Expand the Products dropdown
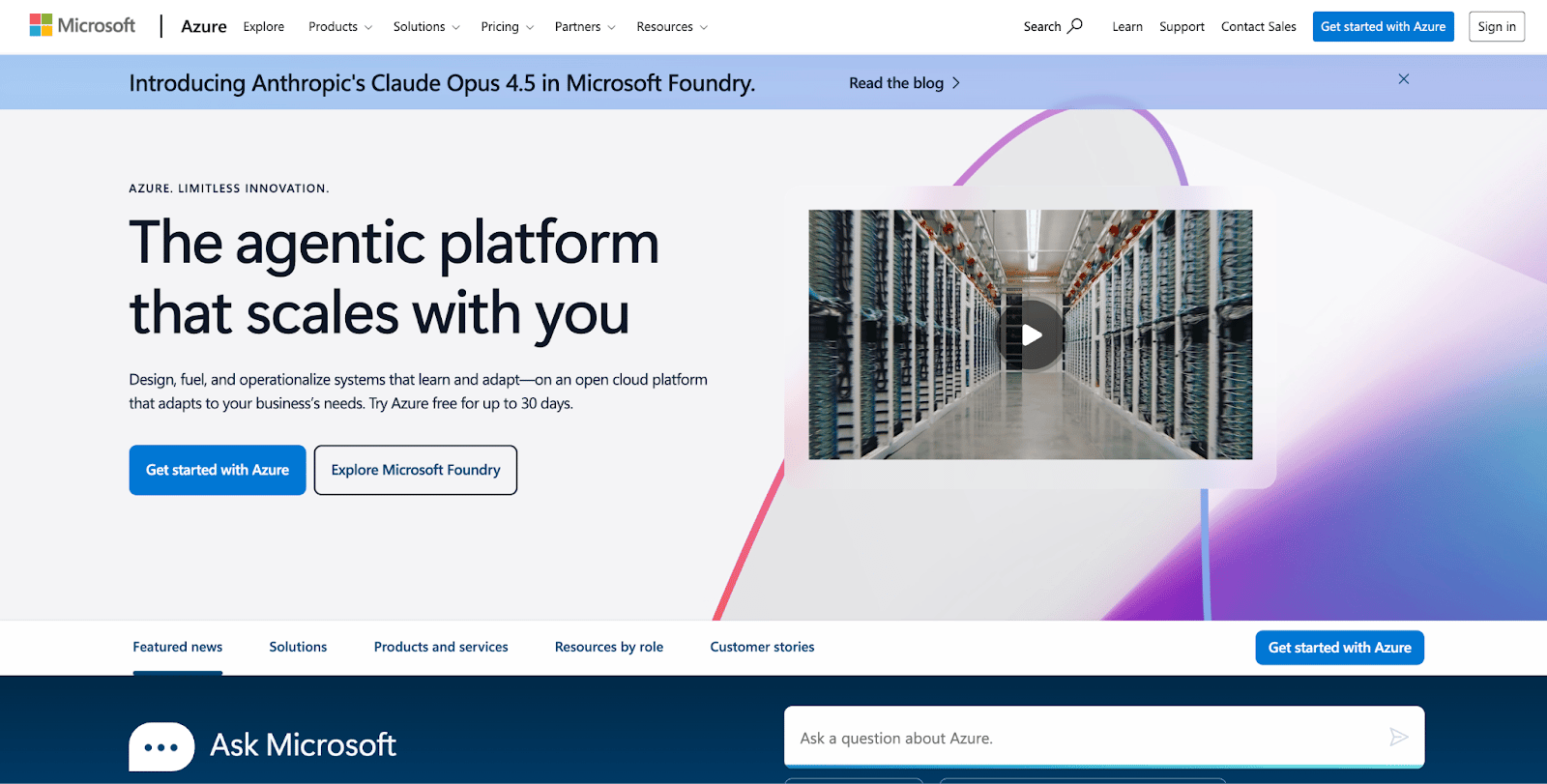Viewport: 1547px width, 784px height. [x=340, y=27]
